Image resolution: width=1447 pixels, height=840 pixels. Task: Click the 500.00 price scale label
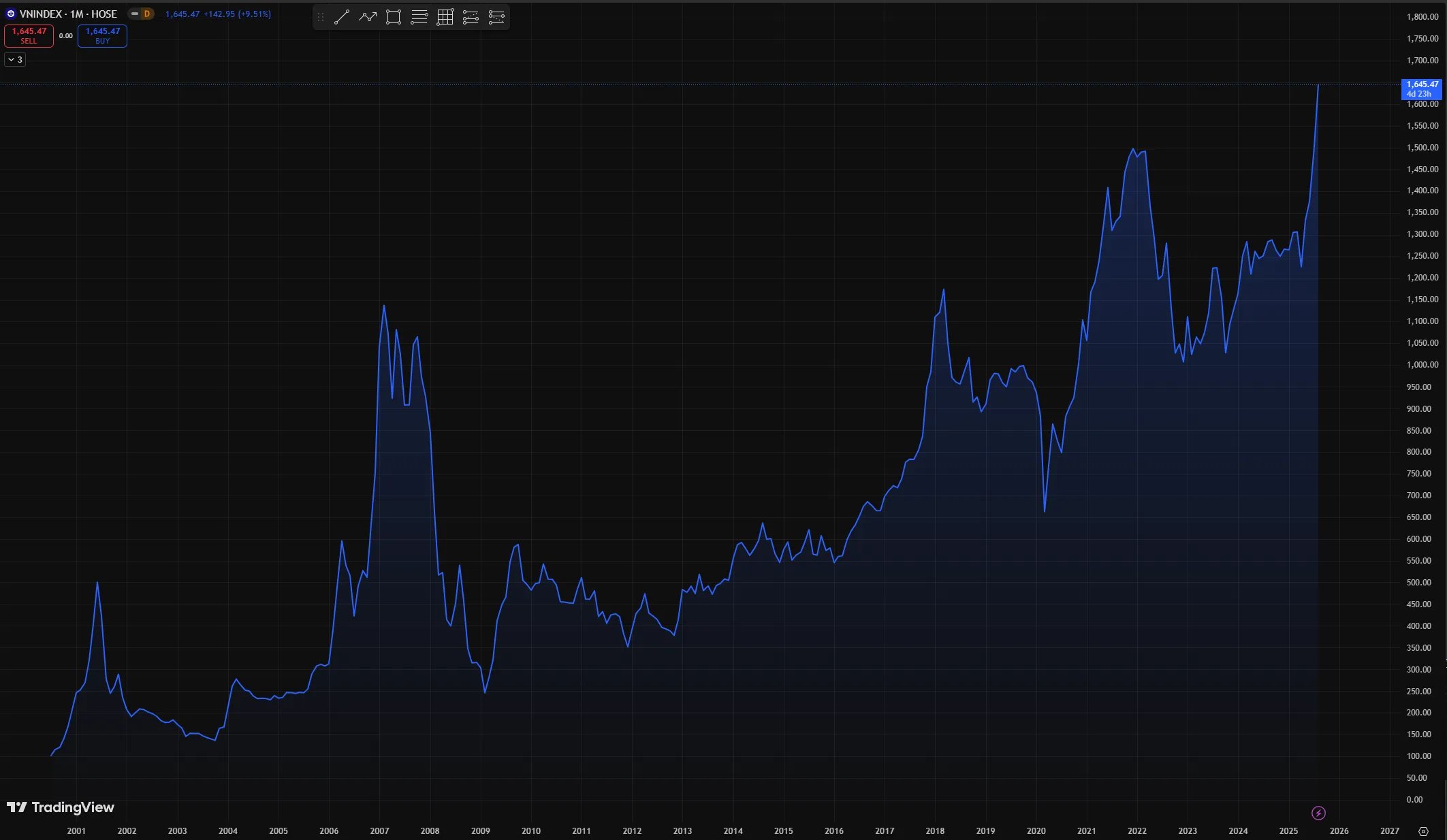pyautogui.click(x=1418, y=583)
